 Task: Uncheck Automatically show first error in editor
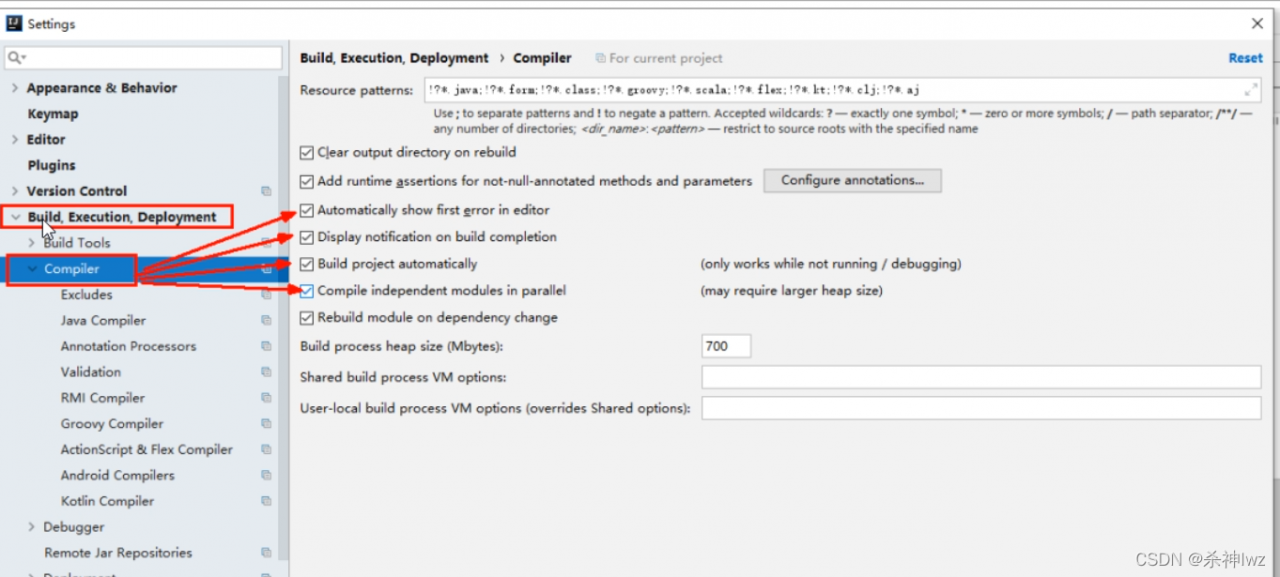coord(307,211)
